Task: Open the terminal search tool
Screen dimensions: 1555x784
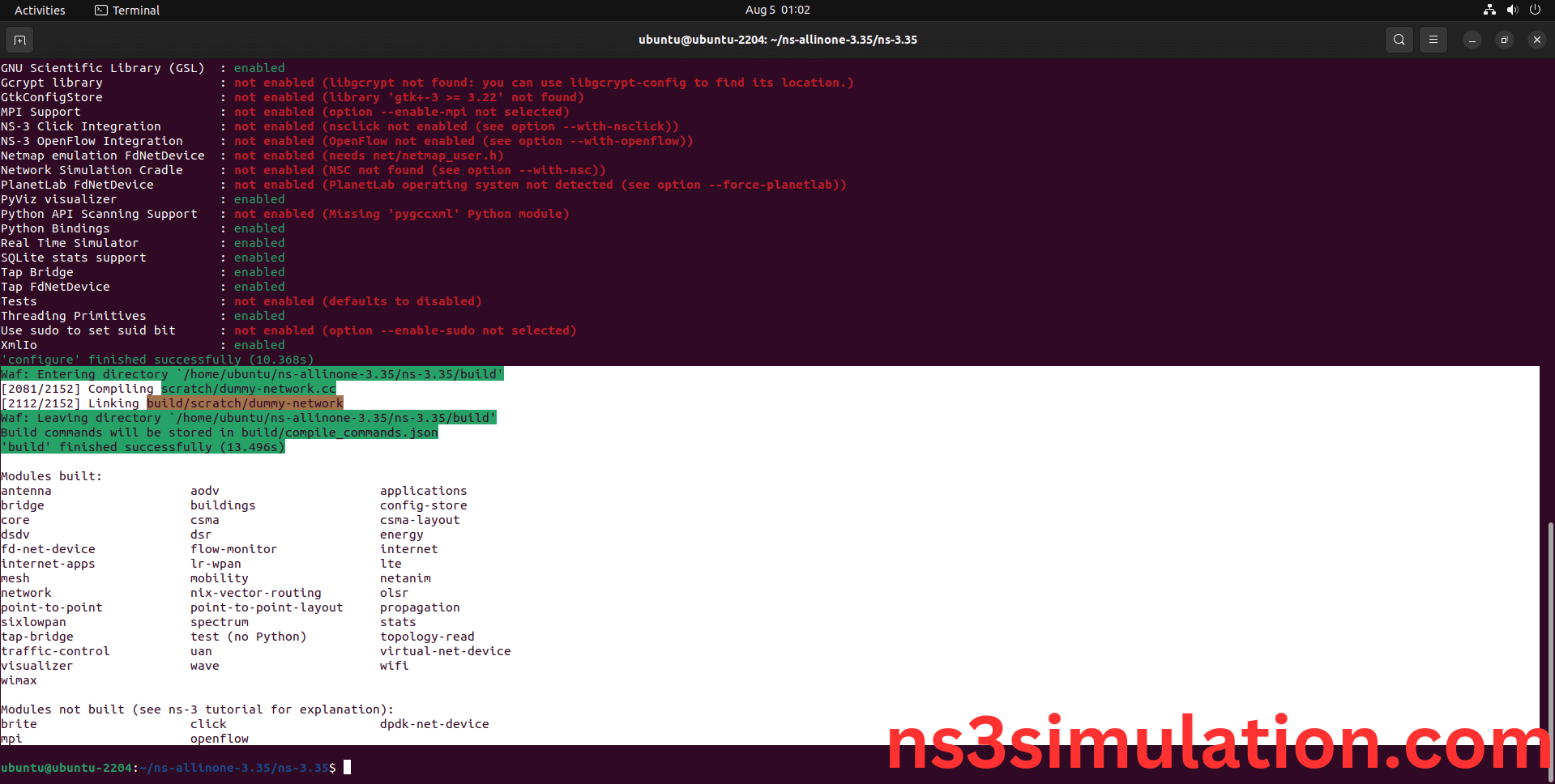Action: click(x=1399, y=40)
